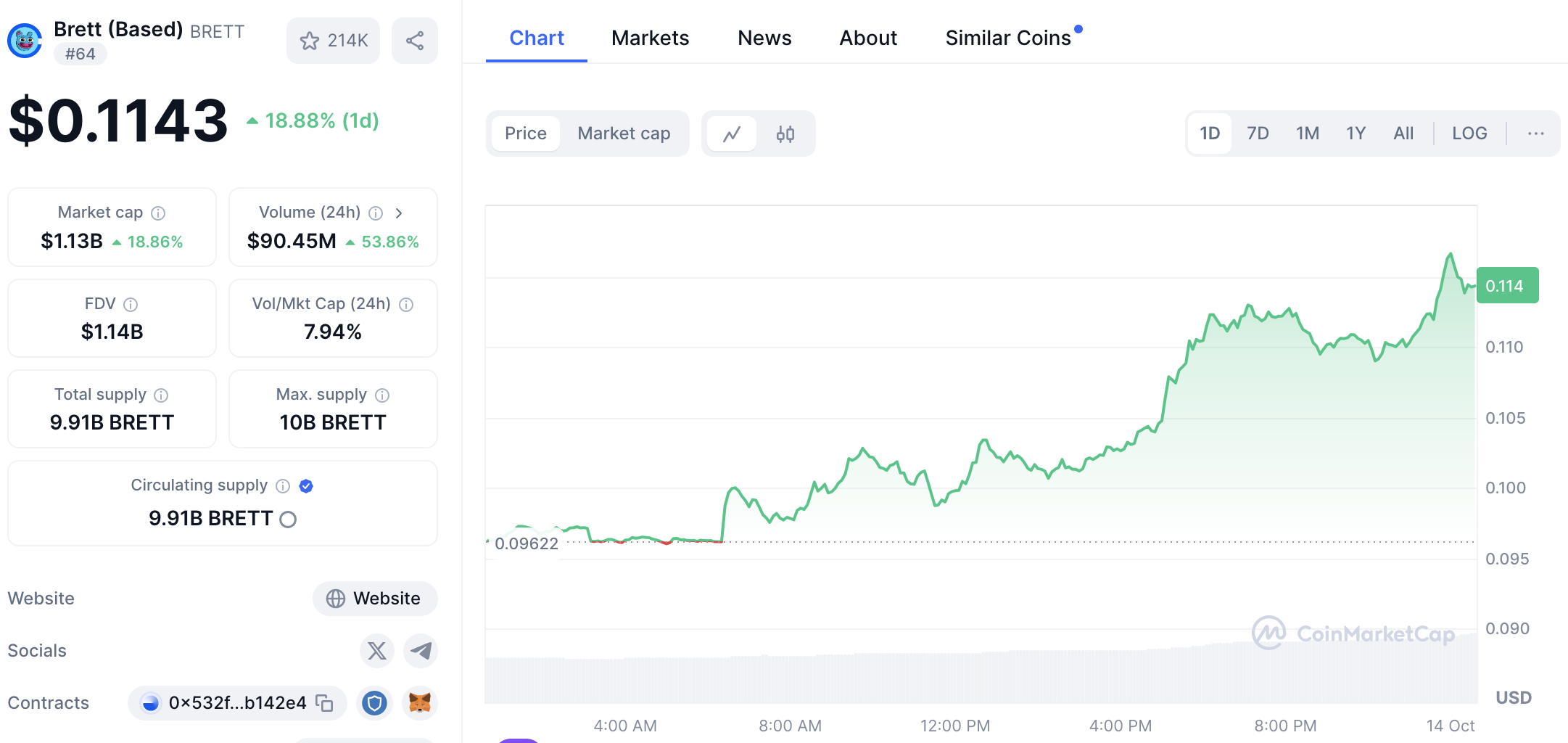Switch to the Similar Coins tab

(x=1008, y=38)
